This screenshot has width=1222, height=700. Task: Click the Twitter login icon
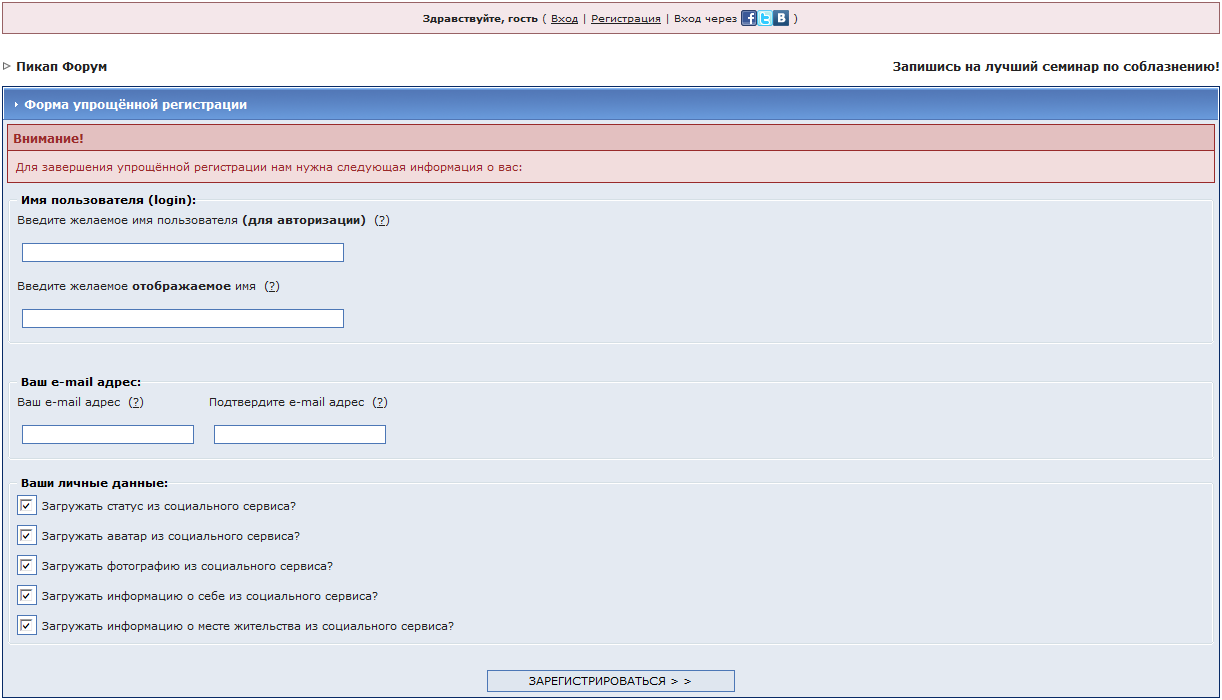click(765, 18)
